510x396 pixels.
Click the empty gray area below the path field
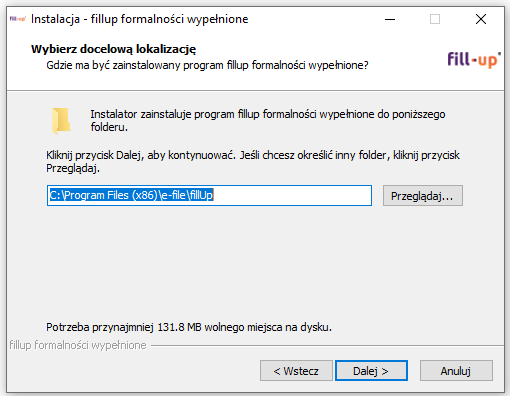click(253, 263)
